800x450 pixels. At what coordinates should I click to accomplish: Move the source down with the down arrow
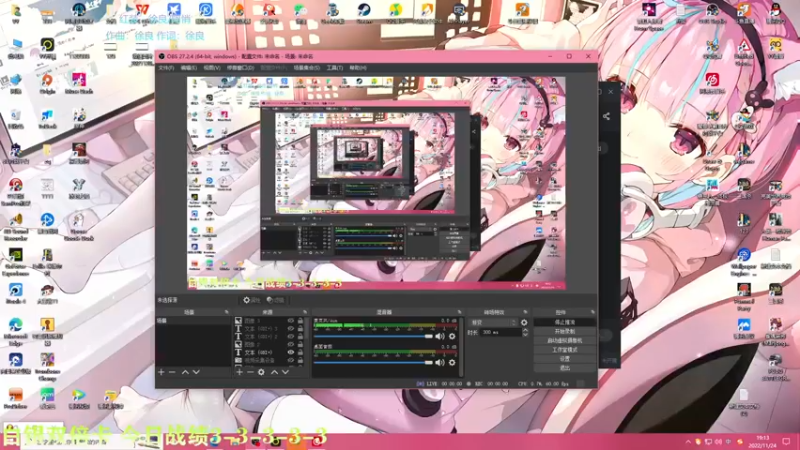[x=286, y=372]
